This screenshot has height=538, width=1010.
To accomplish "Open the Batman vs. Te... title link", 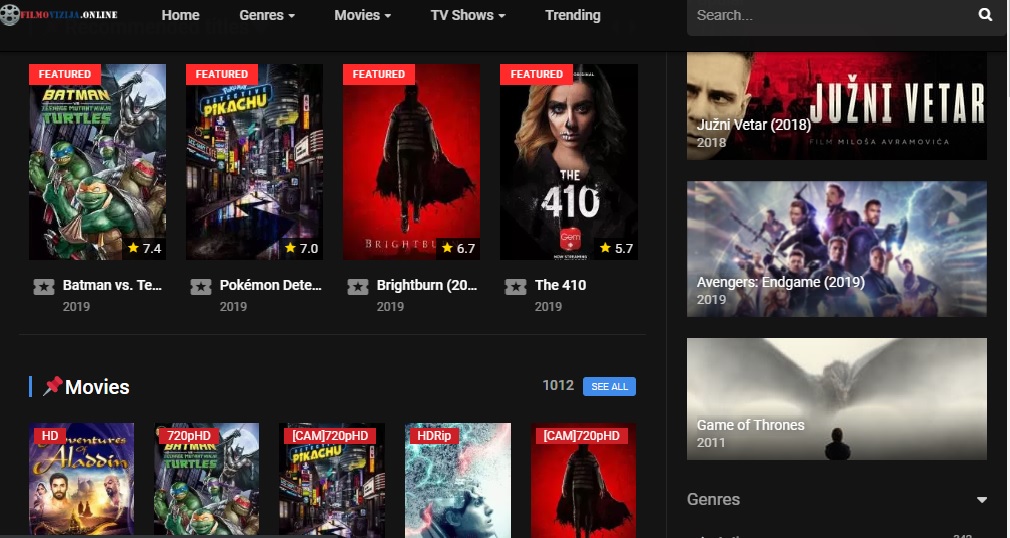I will pyautogui.click(x=112, y=285).
